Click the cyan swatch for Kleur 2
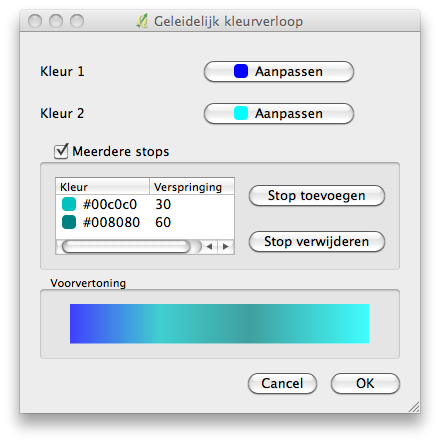 coord(241,113)
